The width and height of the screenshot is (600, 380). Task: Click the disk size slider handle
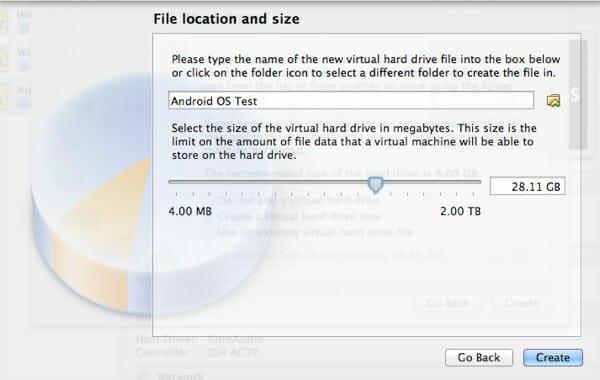click(375, 185)
